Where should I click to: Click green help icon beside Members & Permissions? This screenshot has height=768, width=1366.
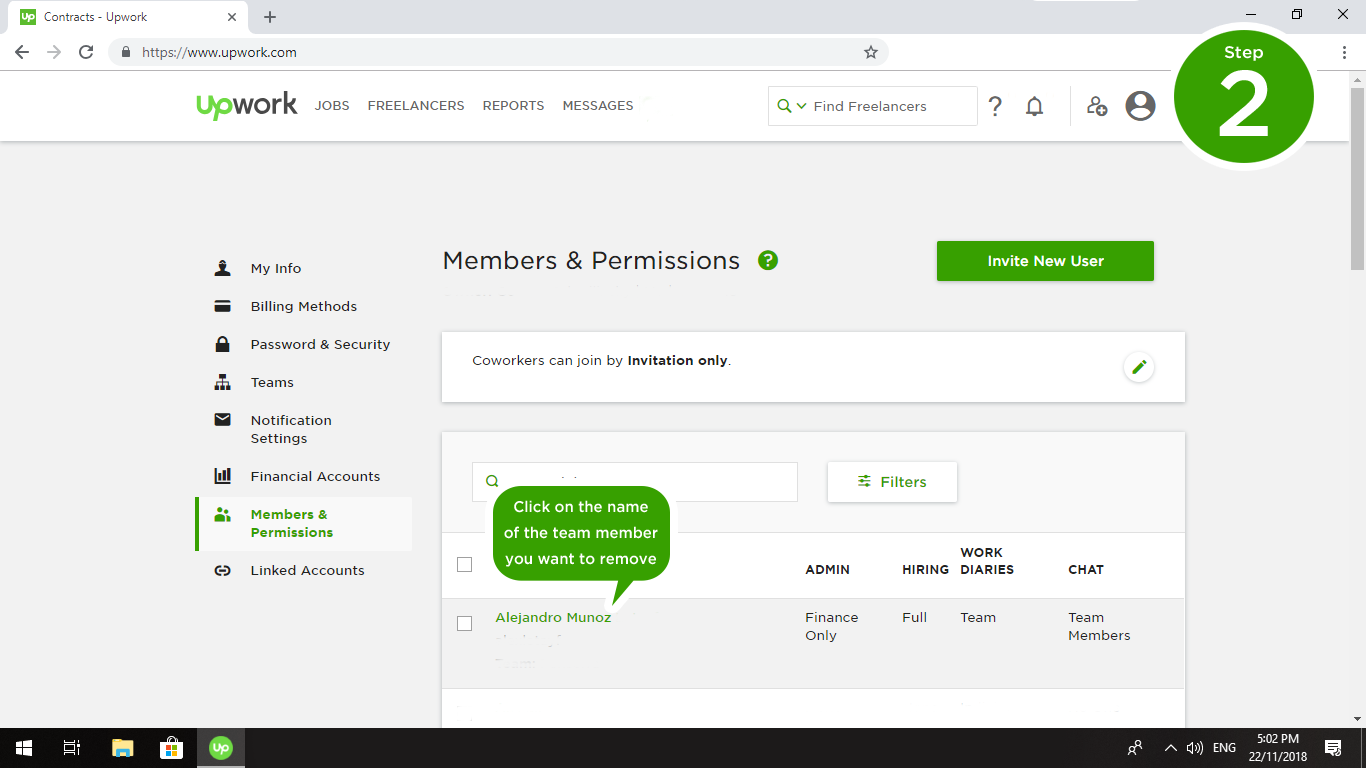tap(768, 261)
